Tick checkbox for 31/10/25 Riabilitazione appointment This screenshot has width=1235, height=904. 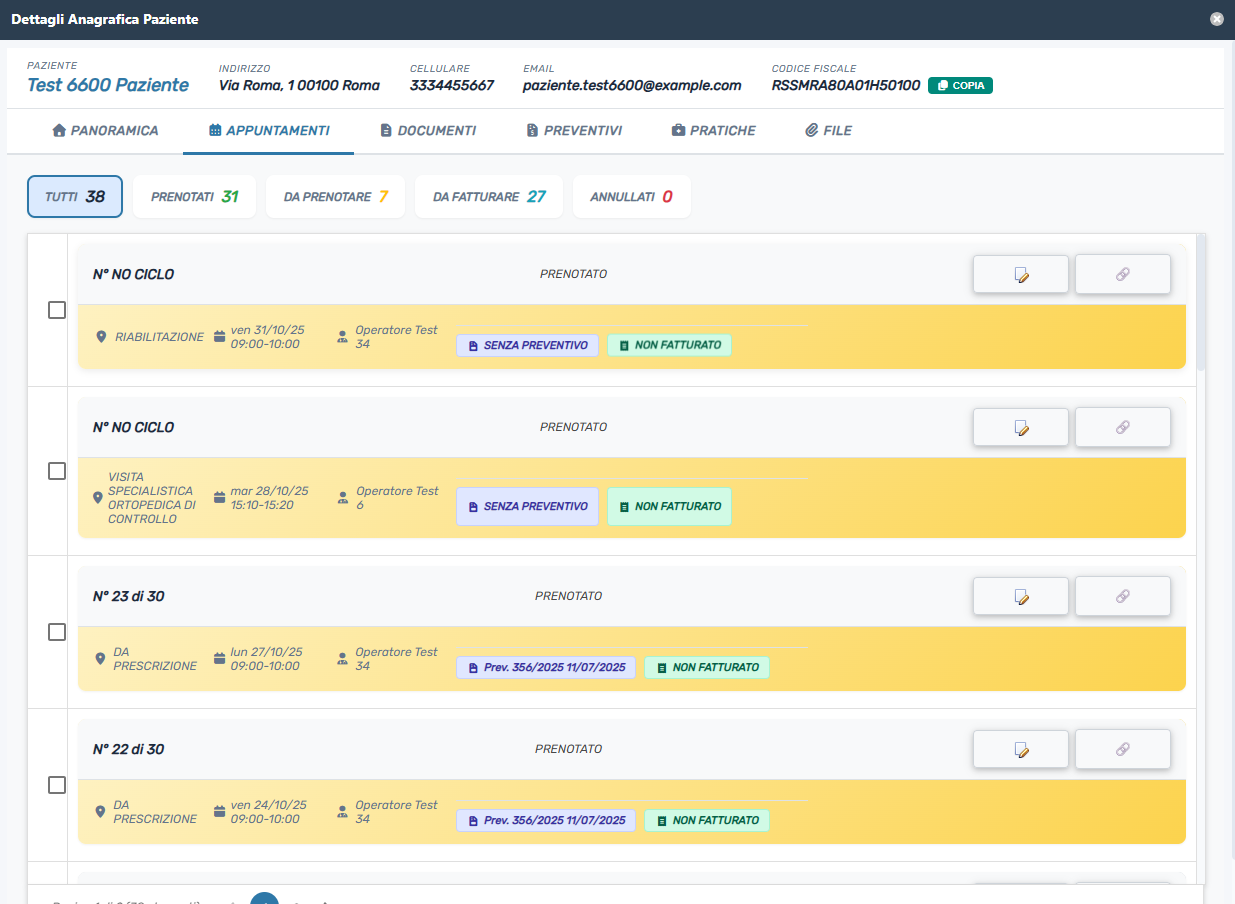pyautogui.click(x=57, y=310)
